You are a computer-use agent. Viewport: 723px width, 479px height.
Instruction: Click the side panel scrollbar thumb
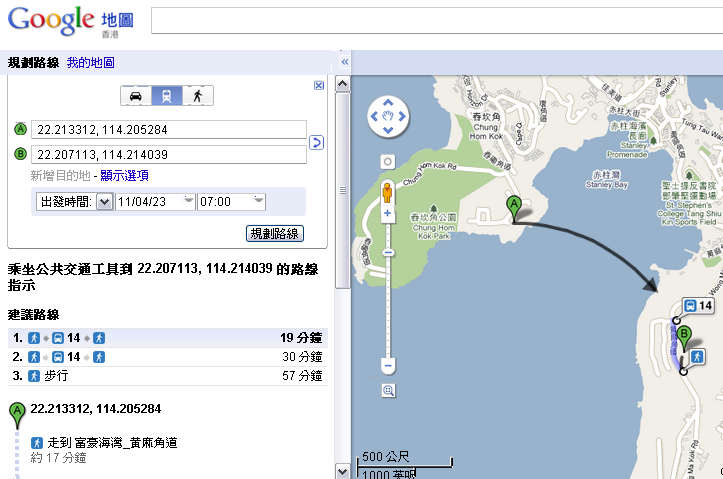click(343, 190)
